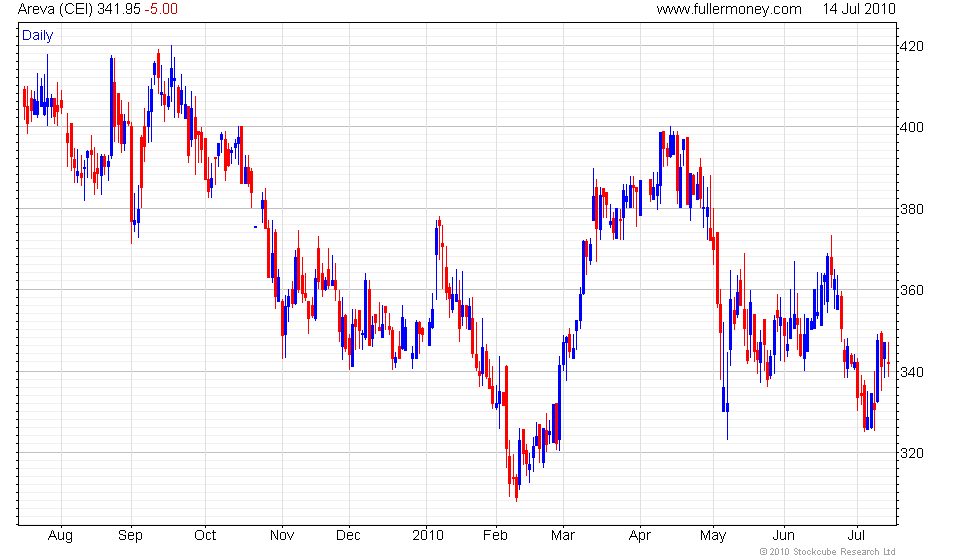The image size is (980, 560).
Task: Click the May month label
Action: coord(713,536)
